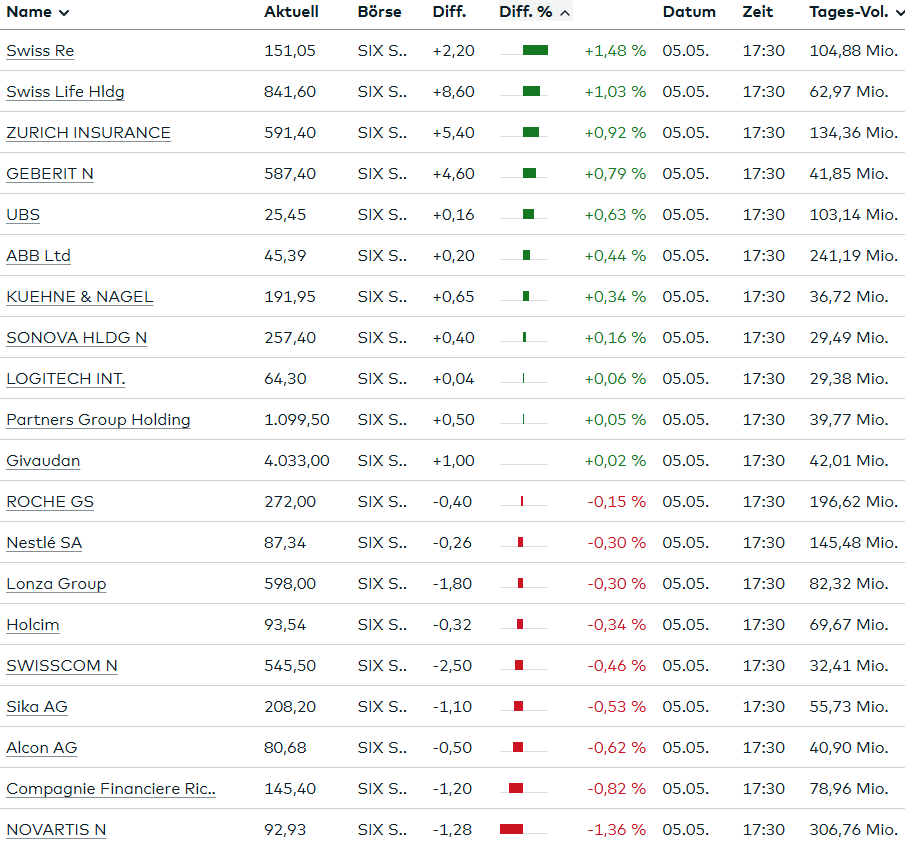Open the Nestlé SA link
Viewport: 905px width, 844px height.
tap(44, 543)
